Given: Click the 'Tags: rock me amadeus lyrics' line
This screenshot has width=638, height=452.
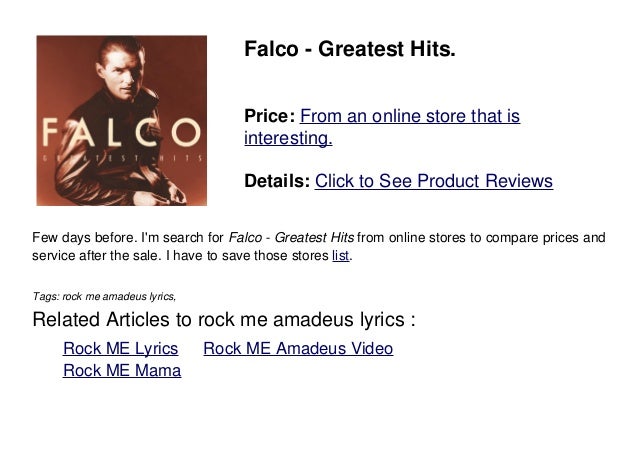Looking at the screenshot, I should 104,296.
